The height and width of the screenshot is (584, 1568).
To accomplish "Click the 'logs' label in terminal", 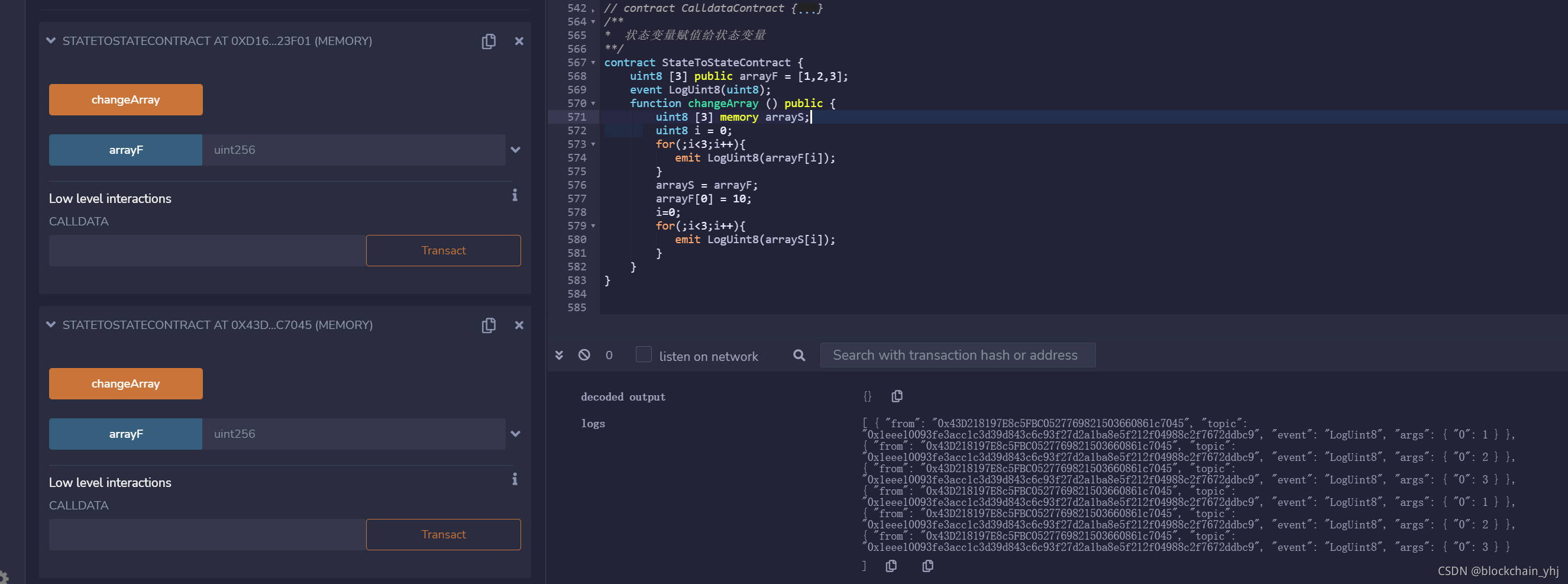I will coord(593,424).
